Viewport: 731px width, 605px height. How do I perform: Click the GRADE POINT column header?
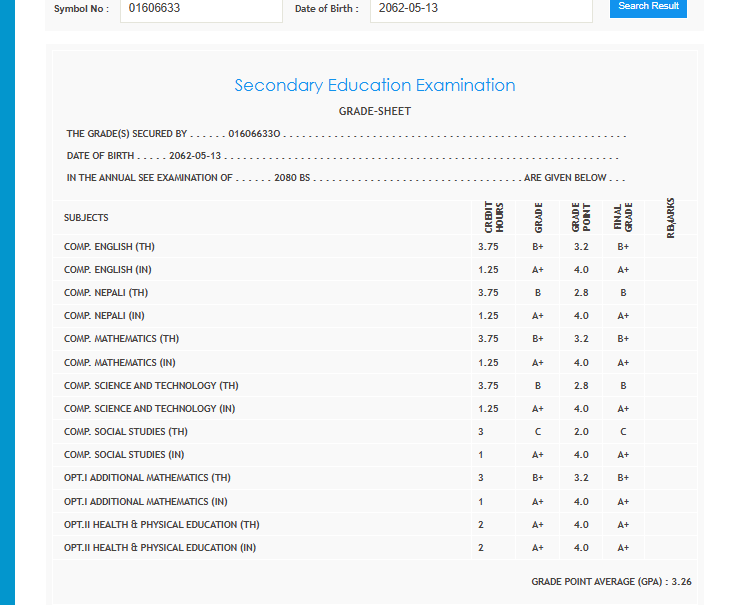(x=581, y=218)
